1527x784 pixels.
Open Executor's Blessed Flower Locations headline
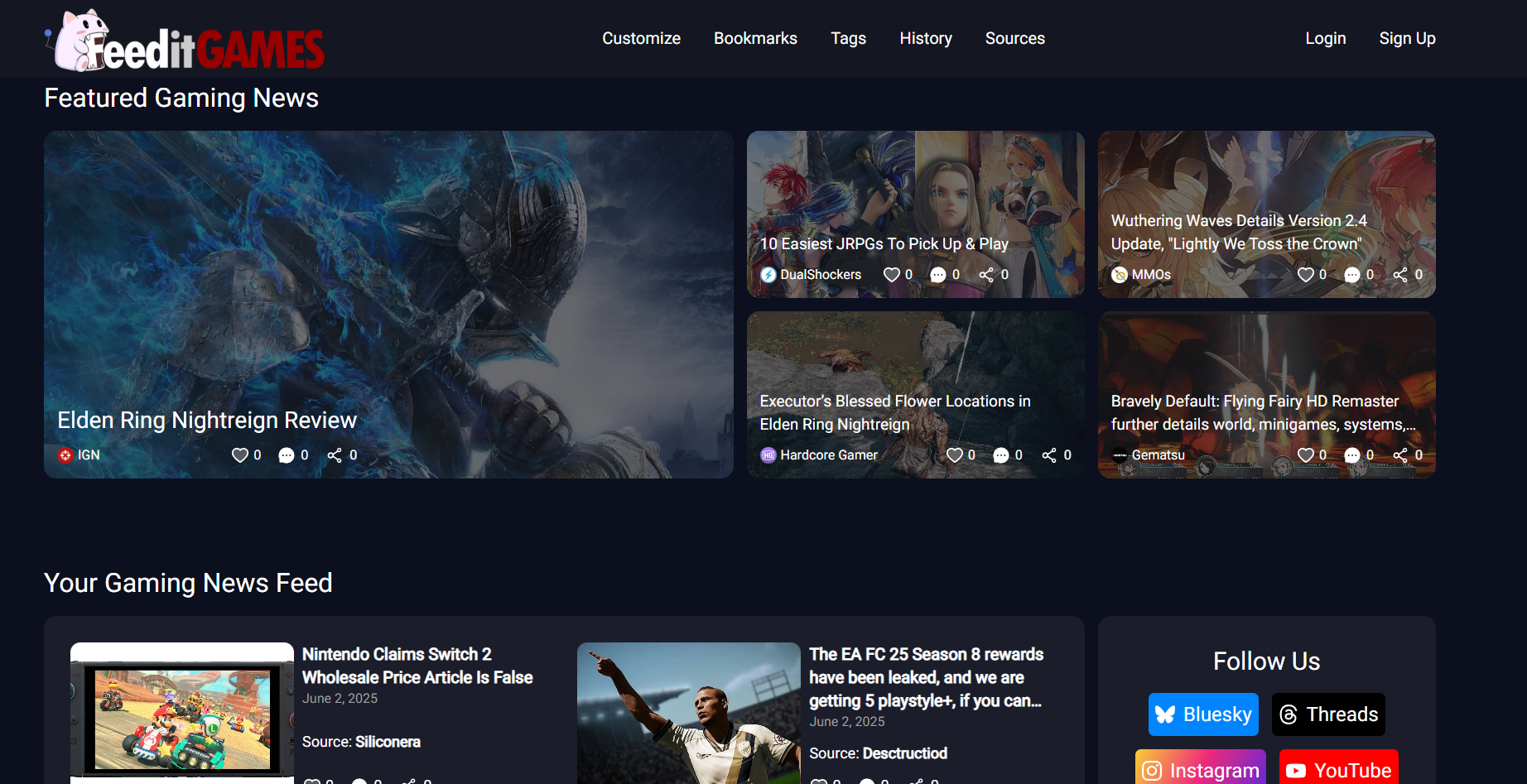895,413
